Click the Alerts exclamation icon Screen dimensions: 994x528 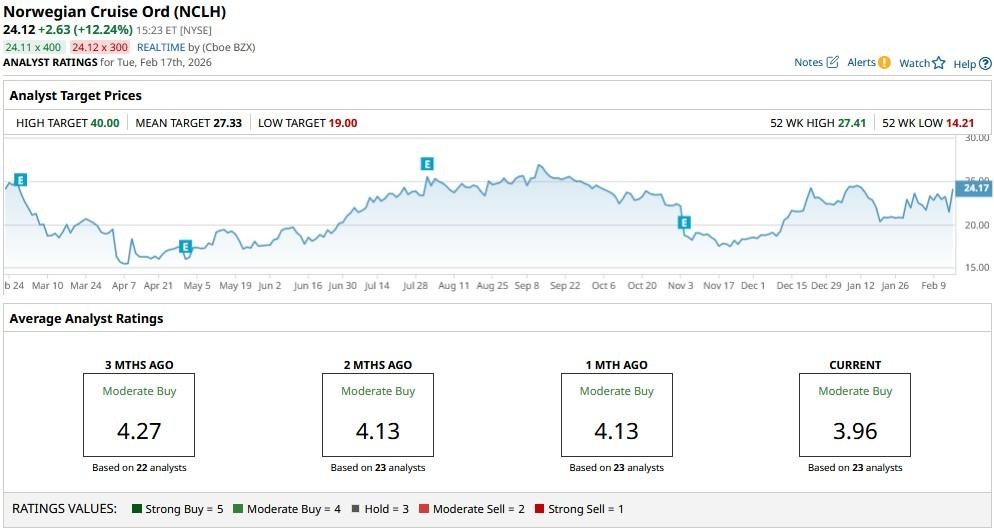(884, 62)
